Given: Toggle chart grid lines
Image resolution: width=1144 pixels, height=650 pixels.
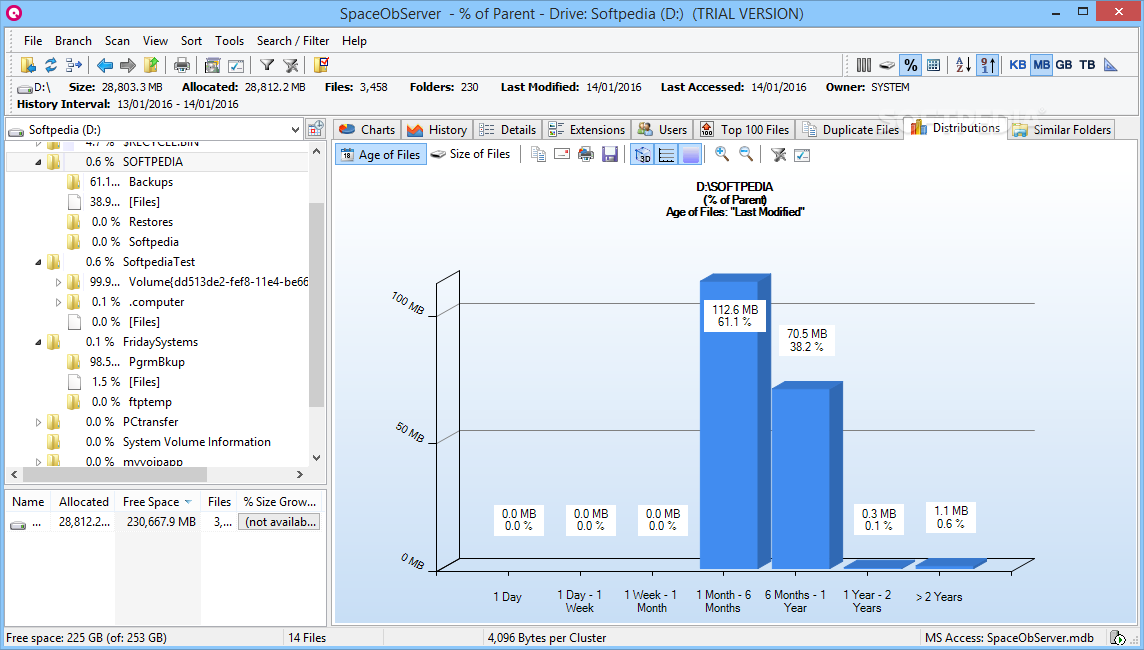Looking at the screenshot, I should (666, 154).
